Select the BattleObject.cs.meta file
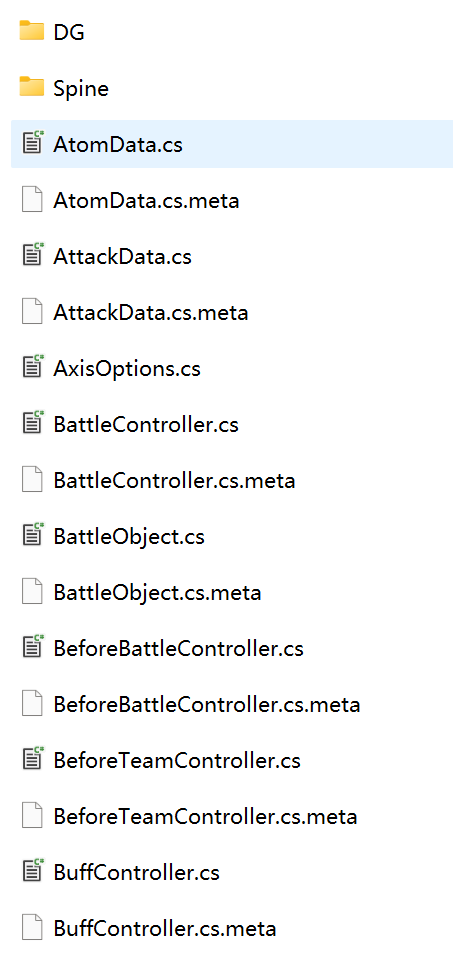Screen dimensions: 453x959 tap(157, 593)
